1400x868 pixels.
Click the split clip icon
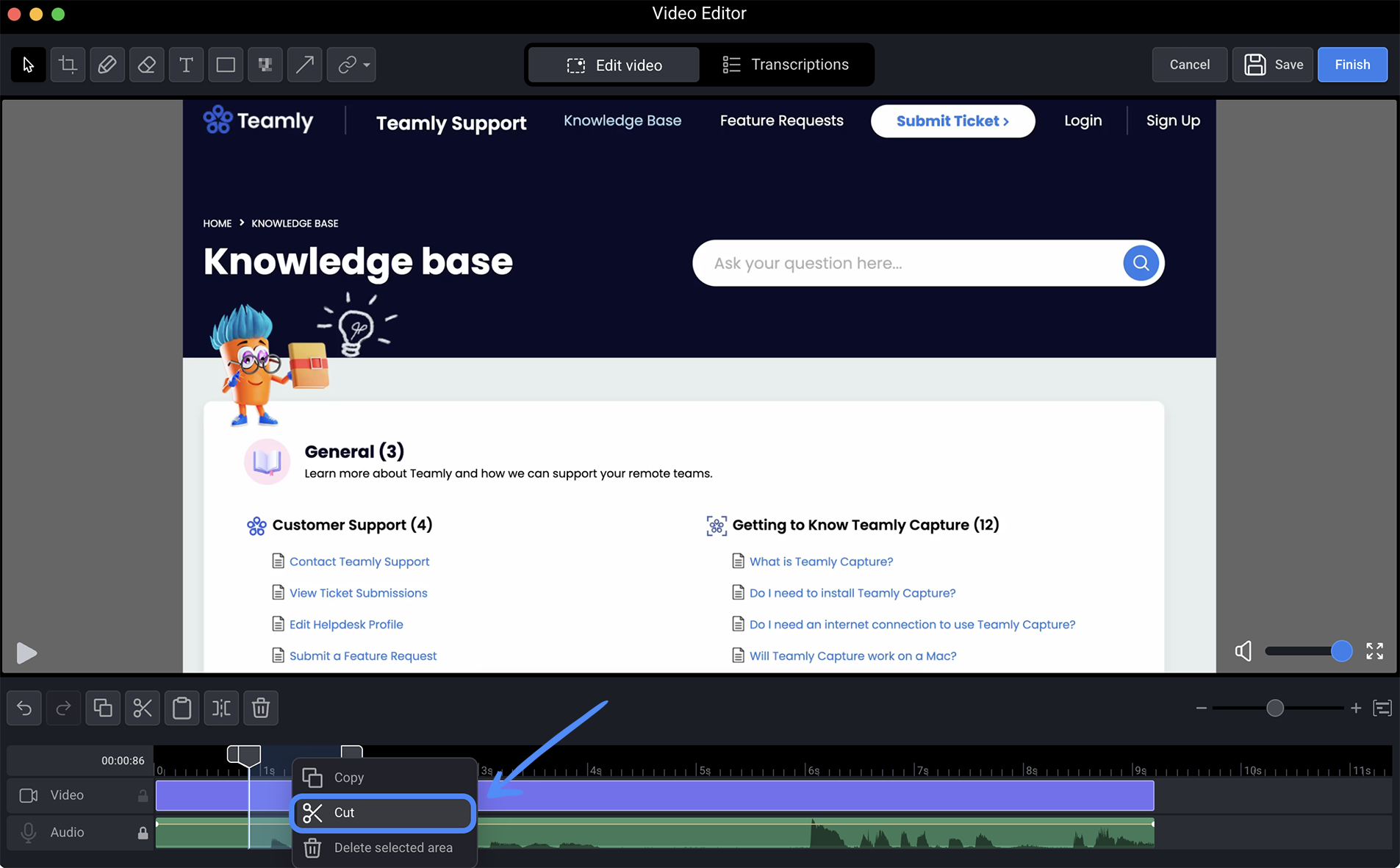click(x=221, y=709)
